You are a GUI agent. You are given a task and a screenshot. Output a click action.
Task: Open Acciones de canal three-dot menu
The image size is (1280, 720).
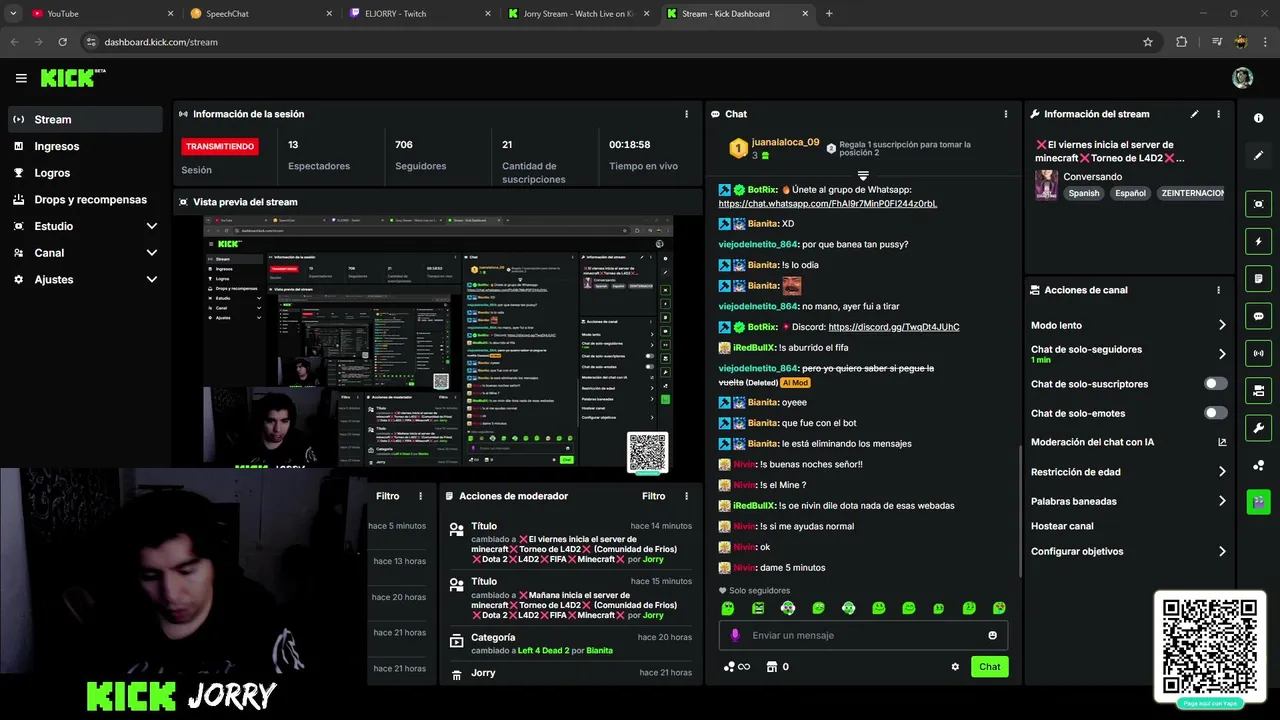click(1218, 290)
